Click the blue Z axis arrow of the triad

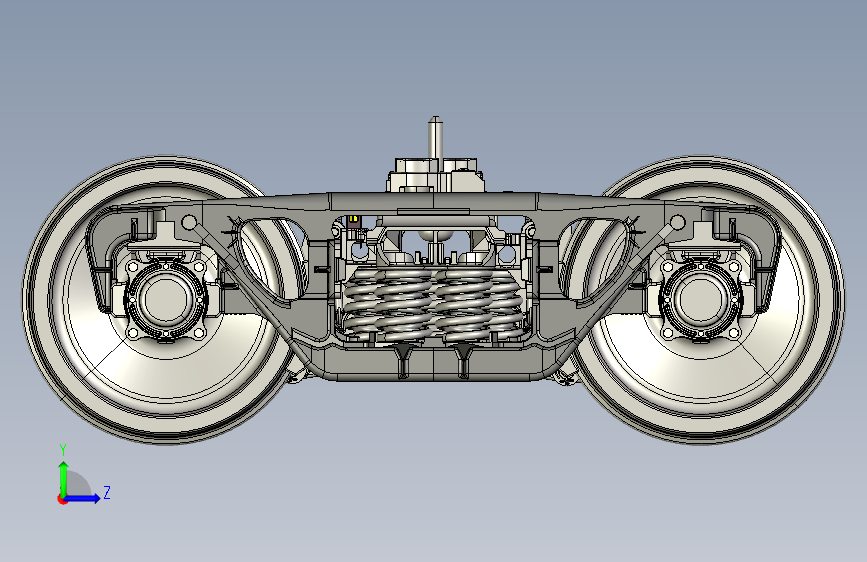tap(83, 498)
